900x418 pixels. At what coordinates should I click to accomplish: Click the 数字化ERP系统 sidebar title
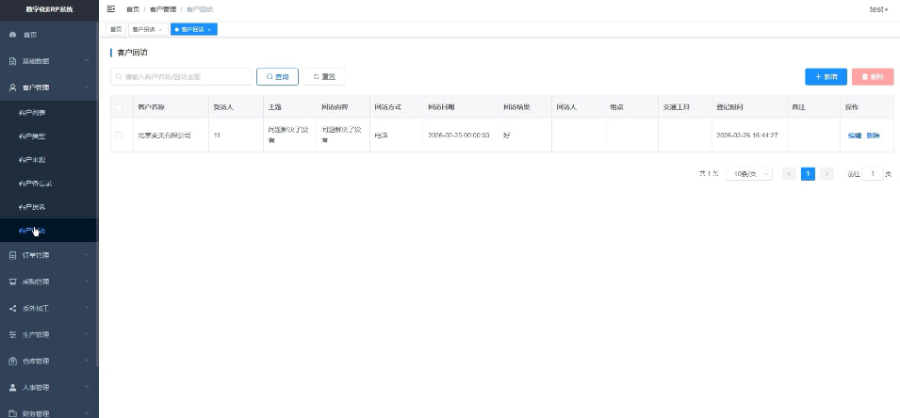pyautogui.click(x=49, y=9)
